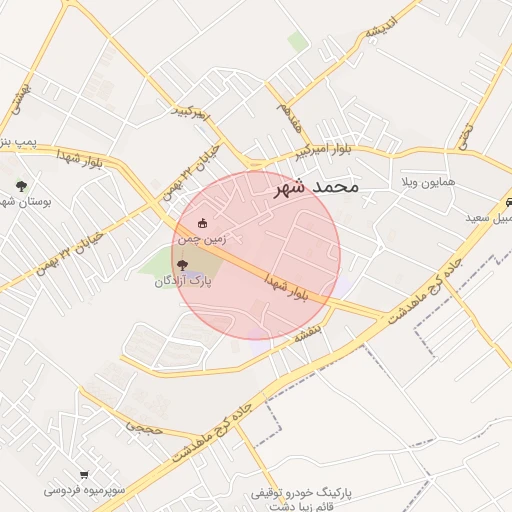Select the هفدهم street label
Screen dimensions: 512x512
[289, 118]
